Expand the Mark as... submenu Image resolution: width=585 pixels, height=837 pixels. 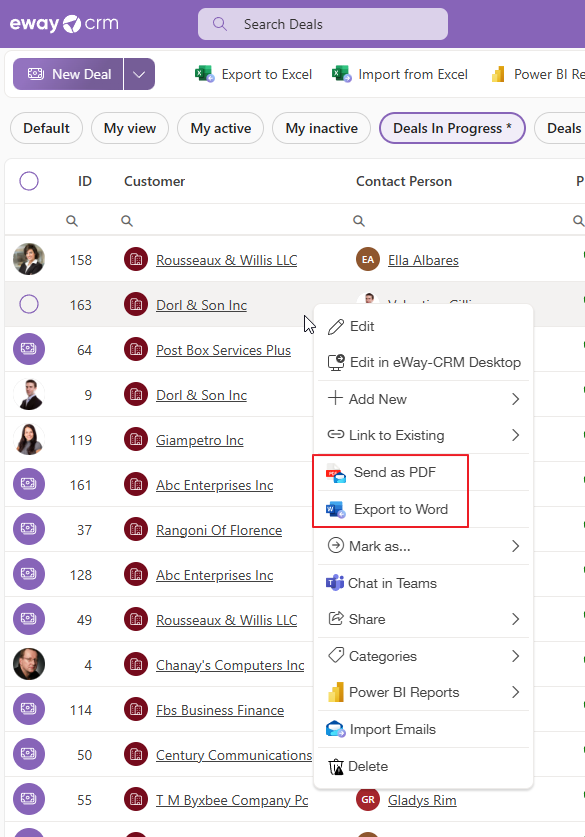(x=424, y=546)
